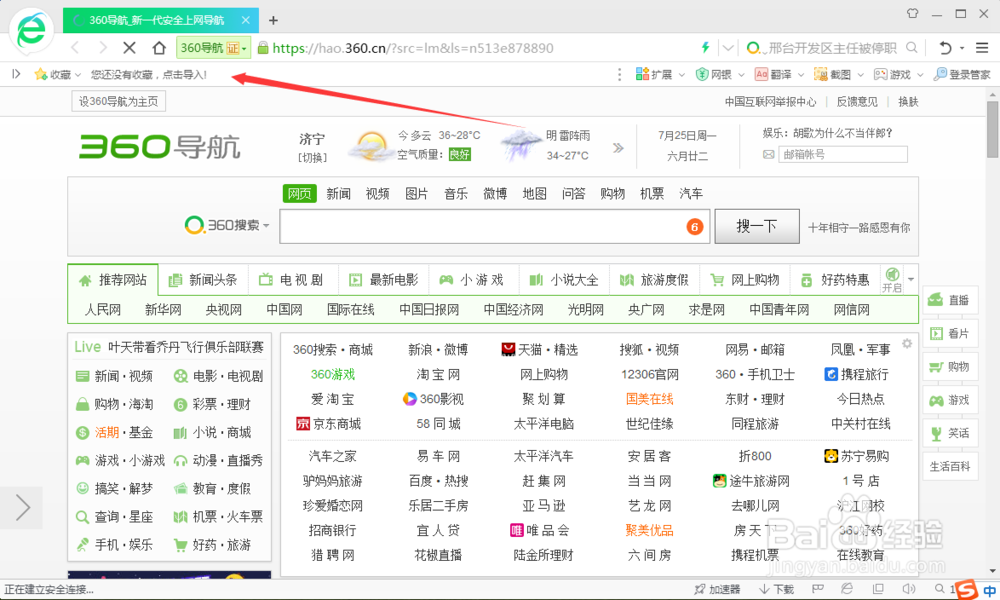Select the 地图 search tab
This screenshot has width=1000, height=600.
(534, 193)
